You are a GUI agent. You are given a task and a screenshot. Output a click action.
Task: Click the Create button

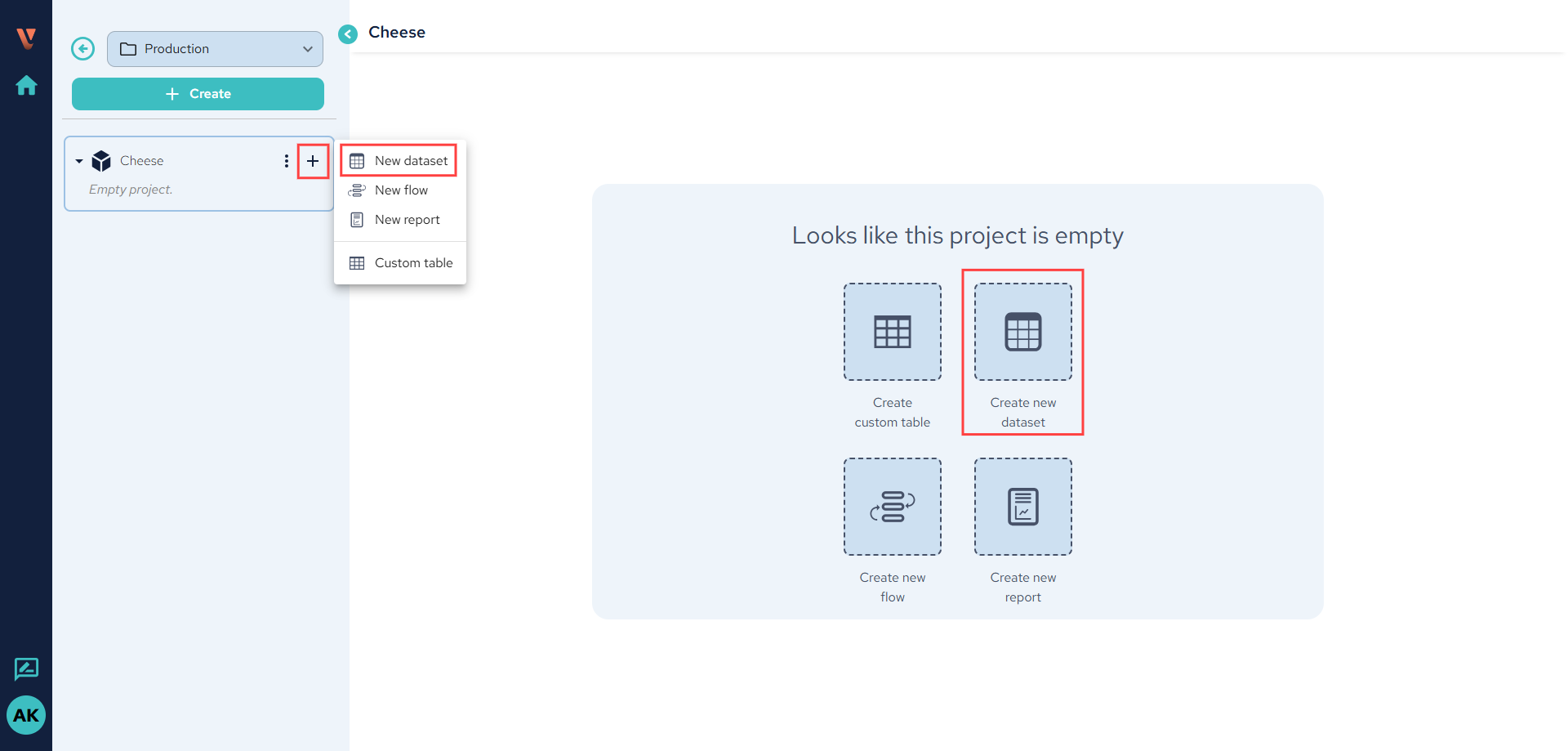click(198, 94)
